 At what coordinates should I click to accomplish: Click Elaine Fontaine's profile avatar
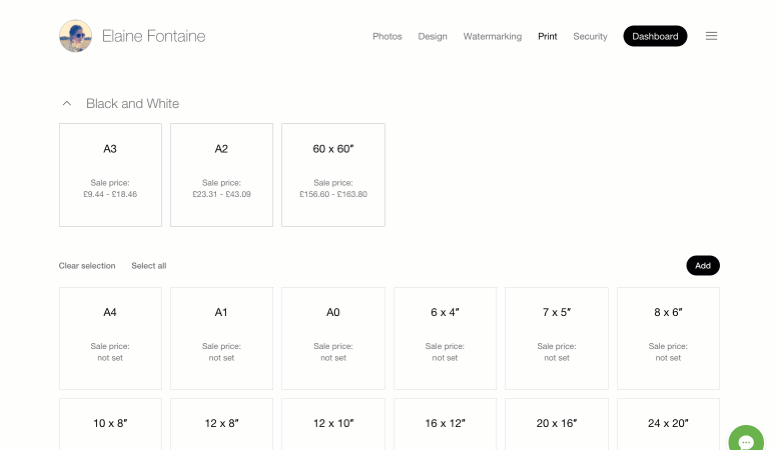coord(75,36)
